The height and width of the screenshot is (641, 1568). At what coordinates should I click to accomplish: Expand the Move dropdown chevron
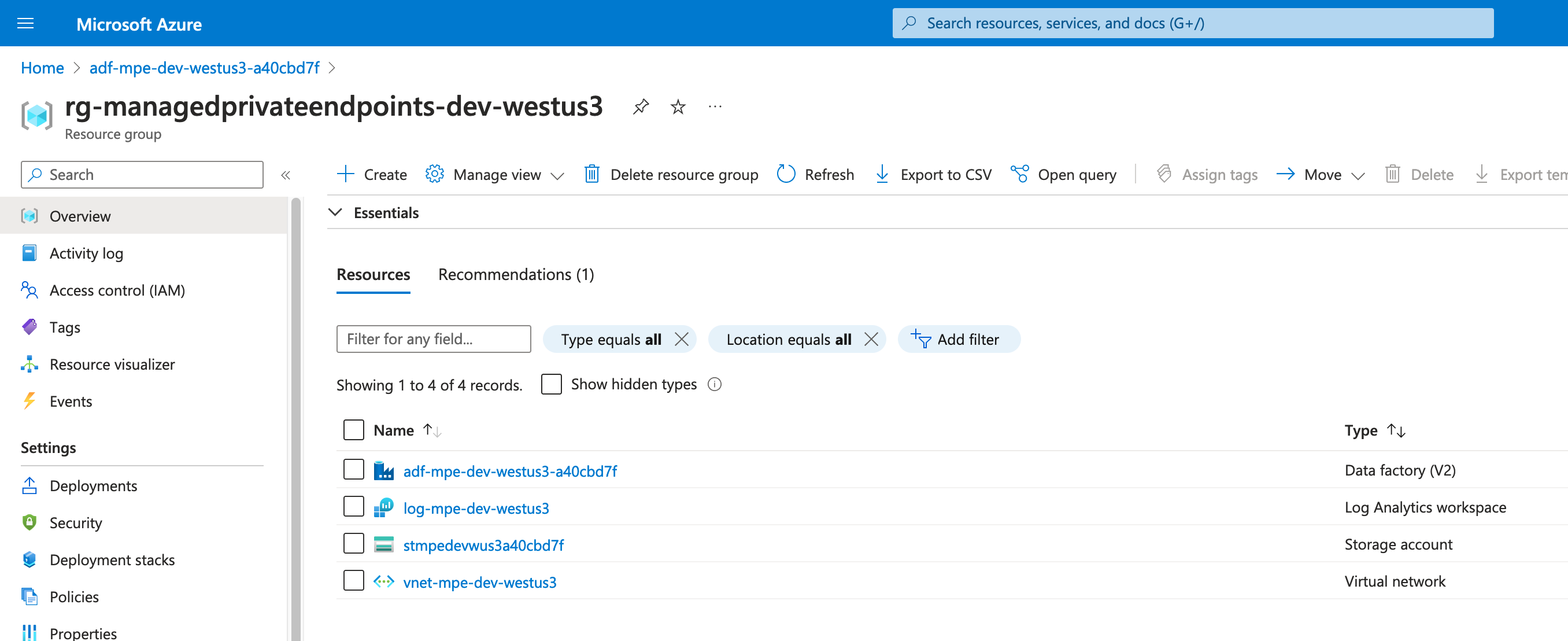click(x=1358, y=176)
